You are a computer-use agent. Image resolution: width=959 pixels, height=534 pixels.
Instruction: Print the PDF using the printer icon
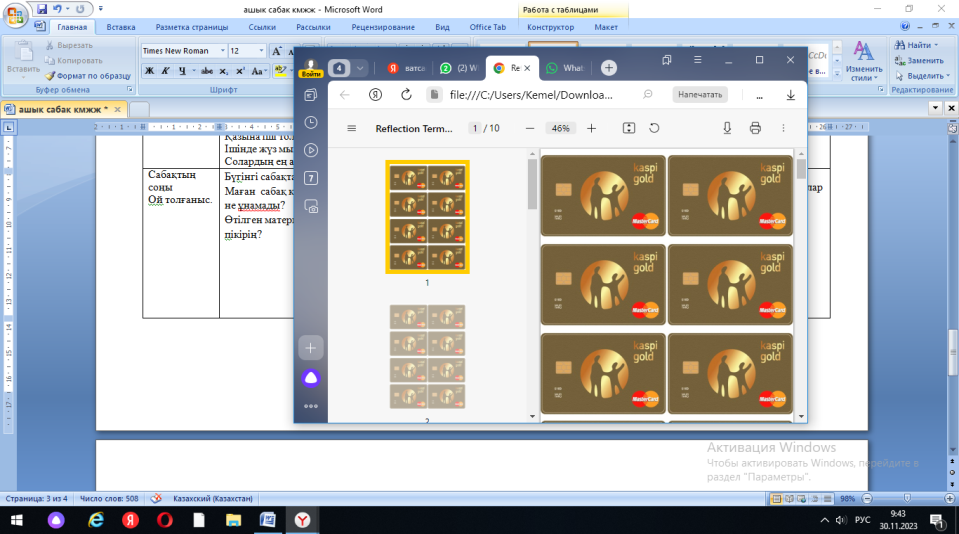pyautogui.click(x=755, y=128)
